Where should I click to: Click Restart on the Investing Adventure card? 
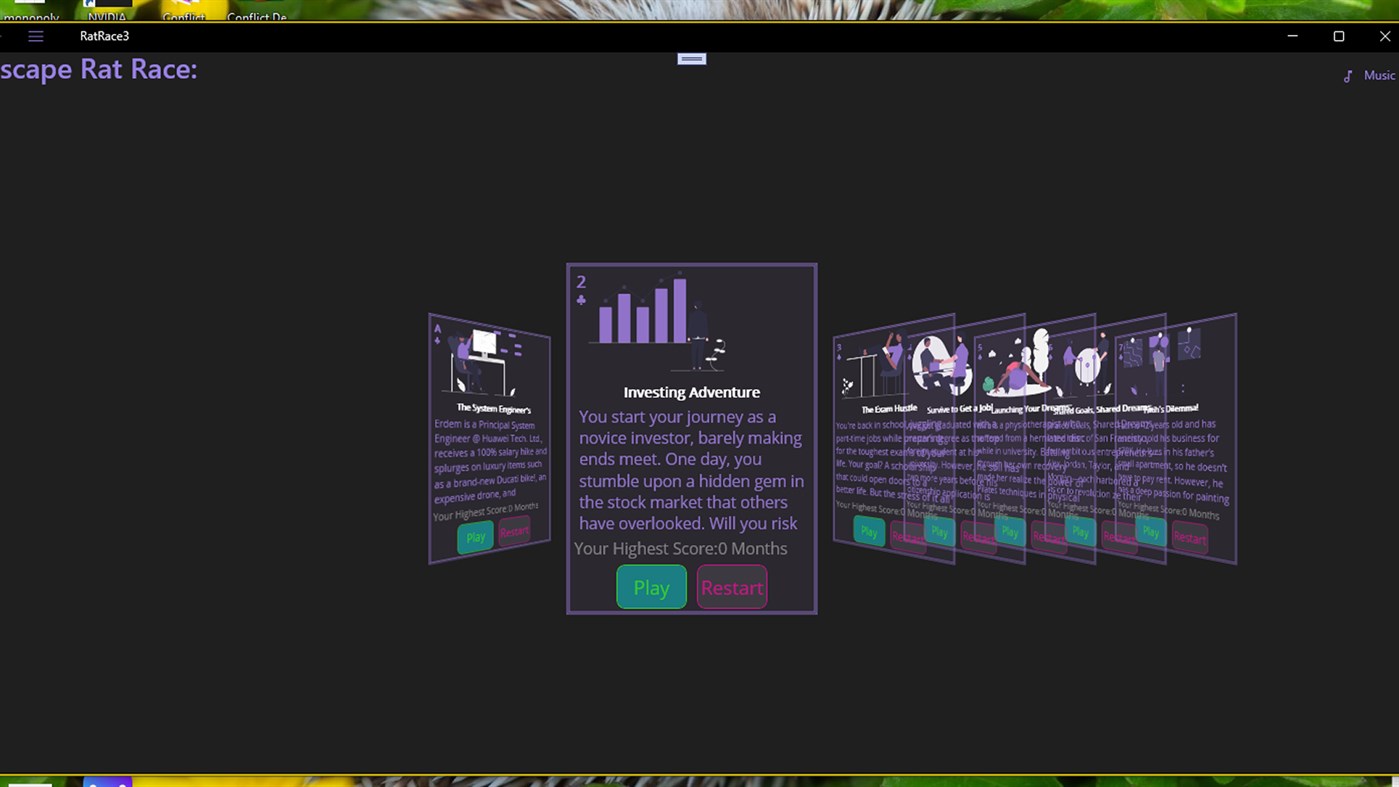click(x=731, y=587)
